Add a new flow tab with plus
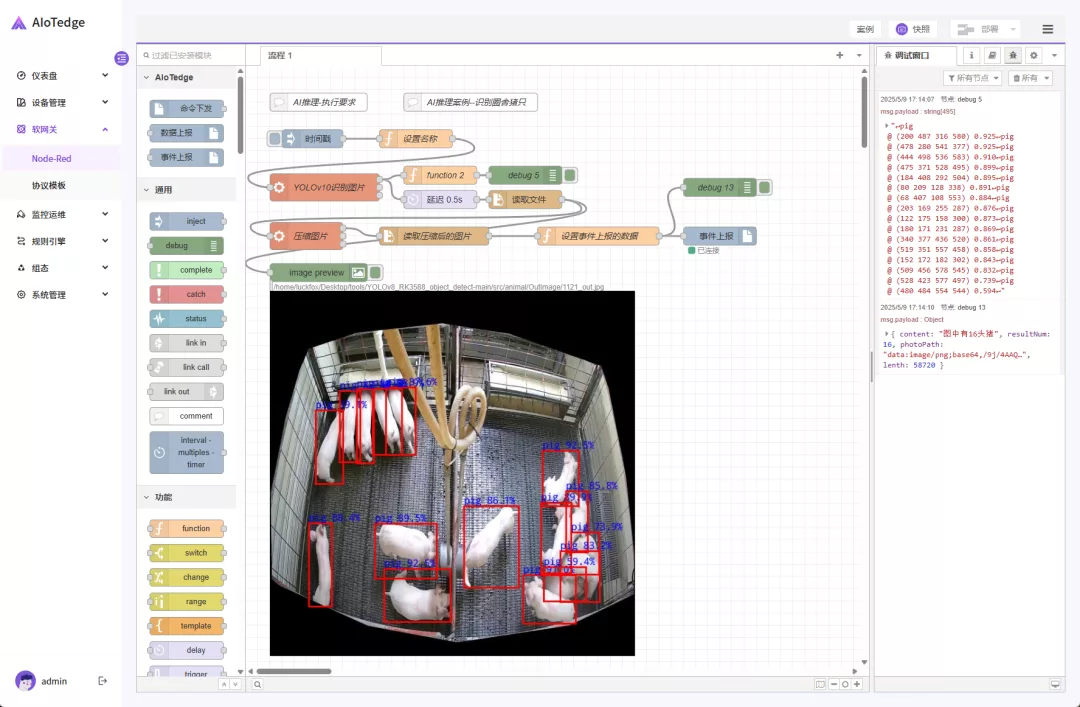Image resolution: width=1080 pixels, height=707 pixels. (x=839, y=56)
